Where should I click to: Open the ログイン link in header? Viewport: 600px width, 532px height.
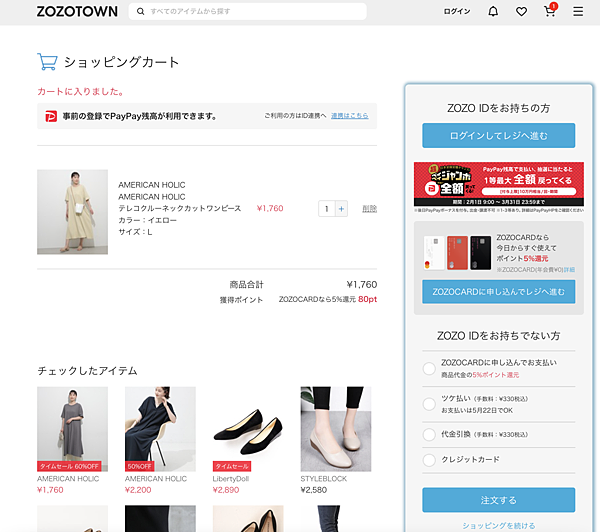pos(457,11)
